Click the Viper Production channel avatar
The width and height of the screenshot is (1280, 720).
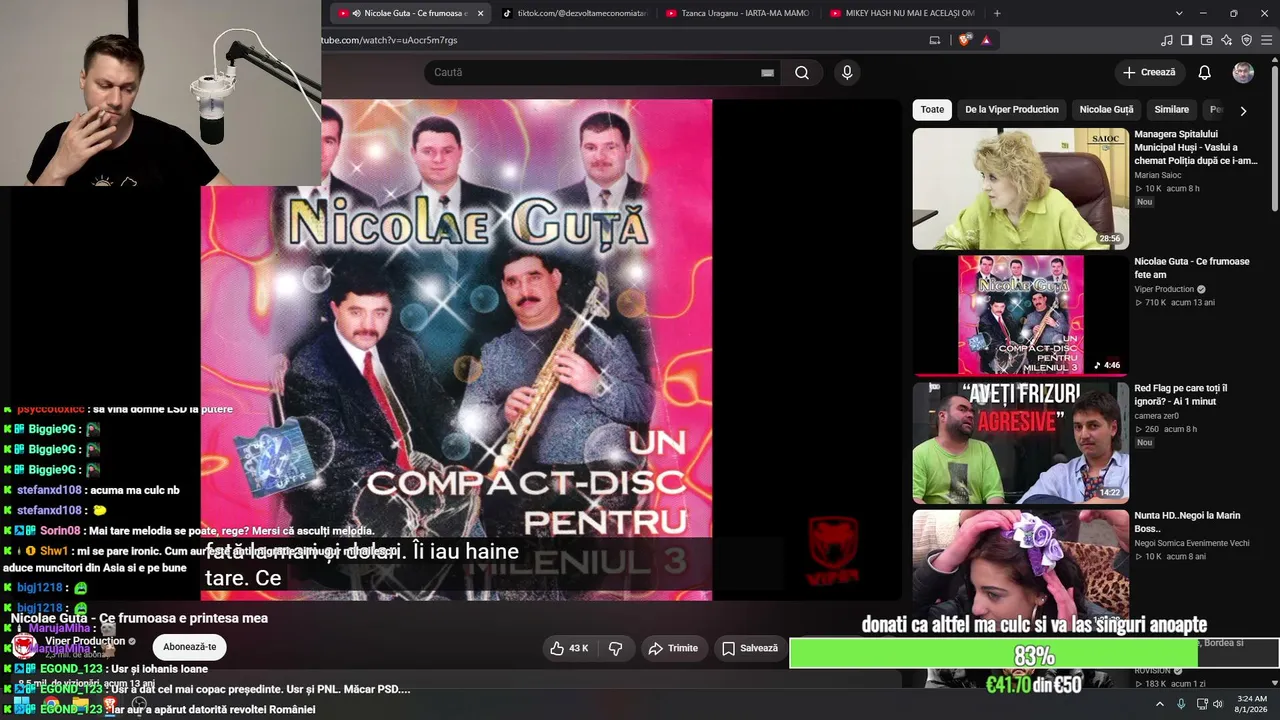(x=24, y=646)
